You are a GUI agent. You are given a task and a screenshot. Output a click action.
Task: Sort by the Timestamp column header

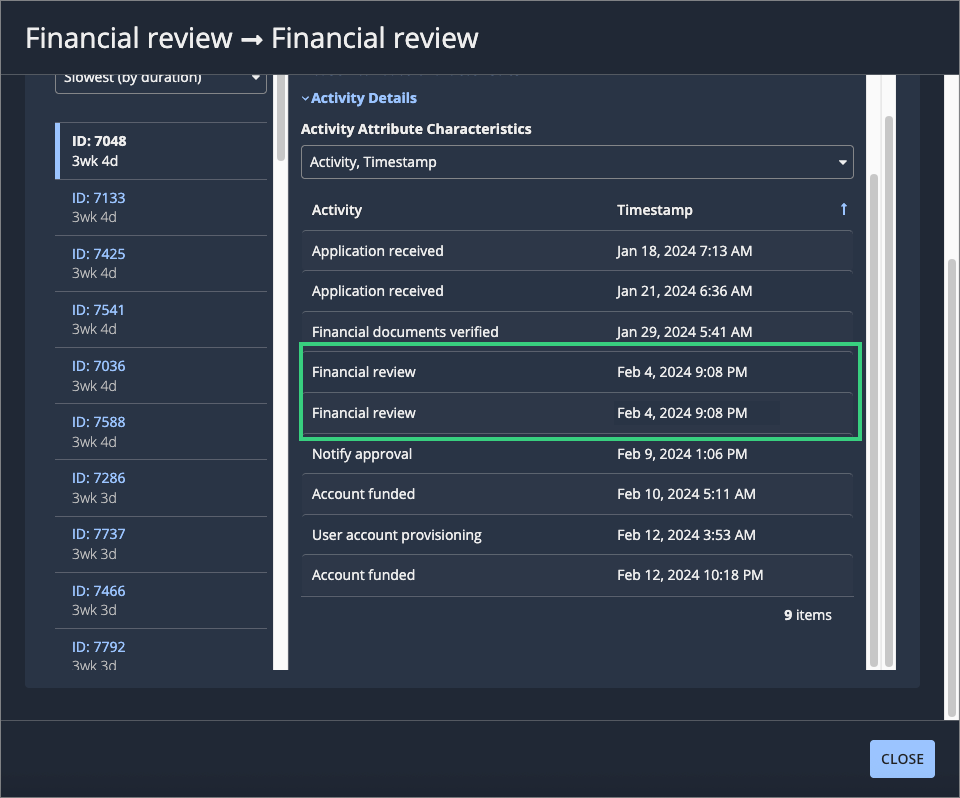click(x=654, y=210)
